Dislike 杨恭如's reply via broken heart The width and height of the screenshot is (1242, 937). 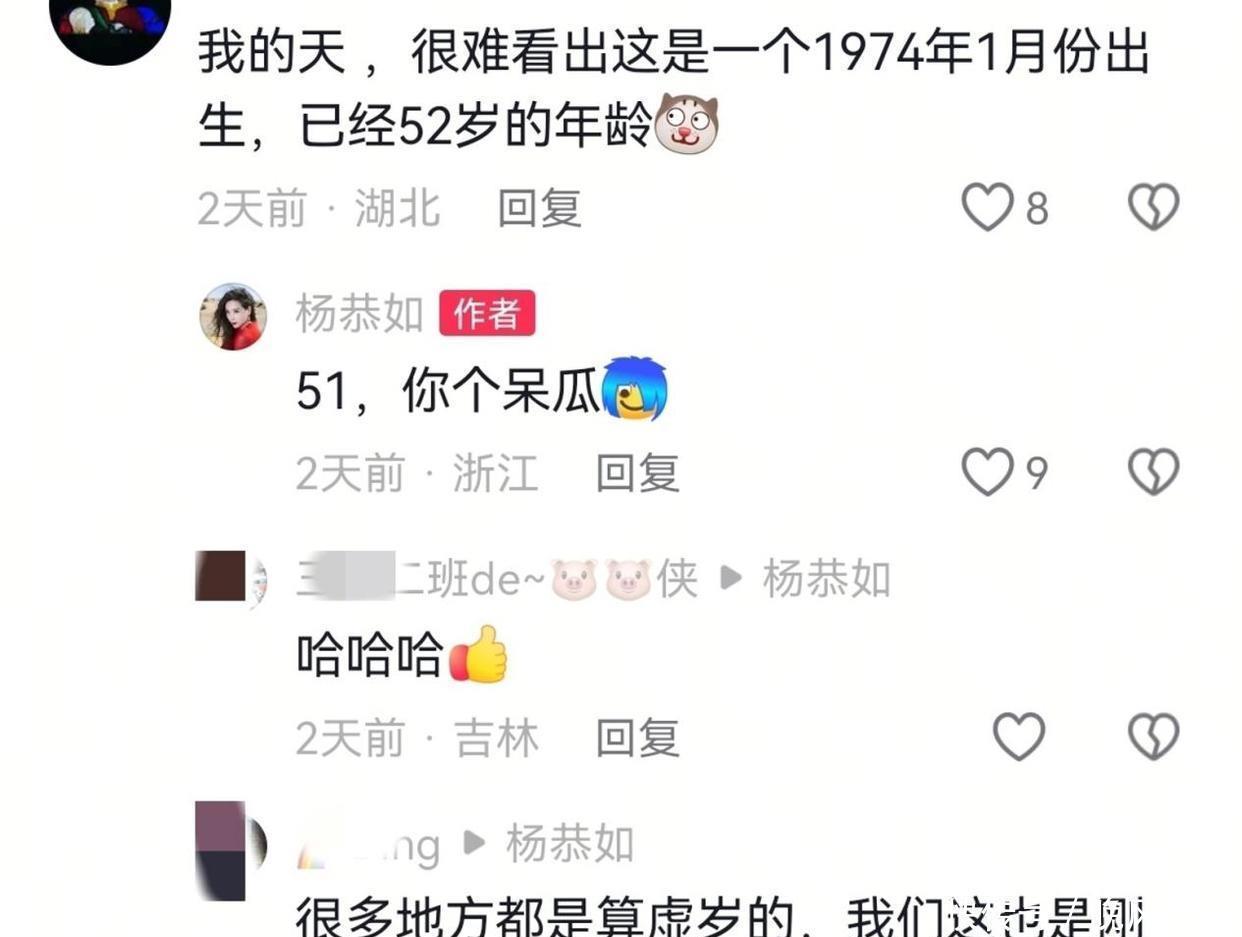tap(1154, 472)
